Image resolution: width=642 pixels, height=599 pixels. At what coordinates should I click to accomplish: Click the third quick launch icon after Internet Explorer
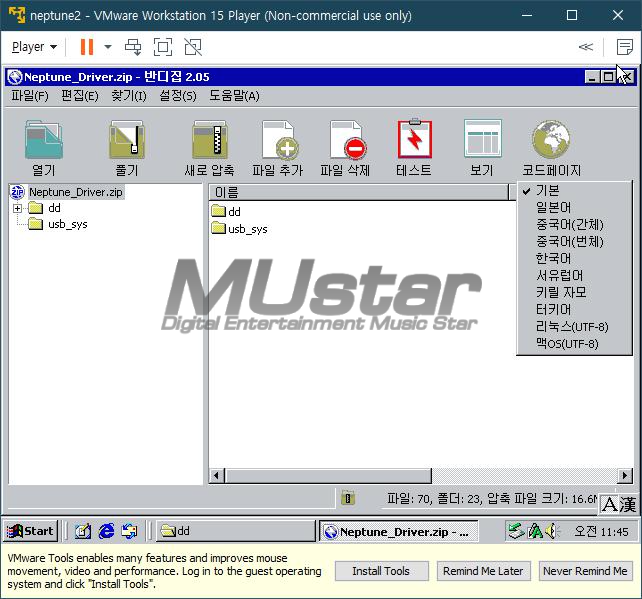(130, 531)
